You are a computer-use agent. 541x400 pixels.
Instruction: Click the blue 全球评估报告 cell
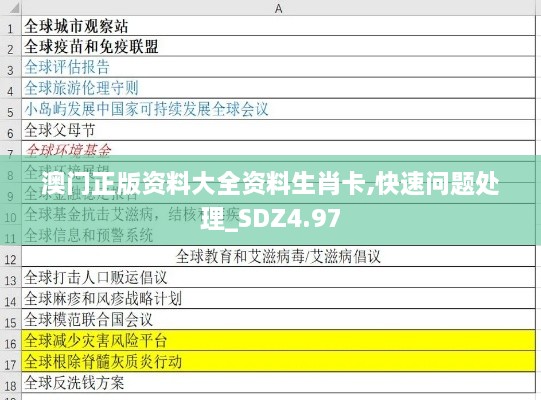(x=278, y=68)
